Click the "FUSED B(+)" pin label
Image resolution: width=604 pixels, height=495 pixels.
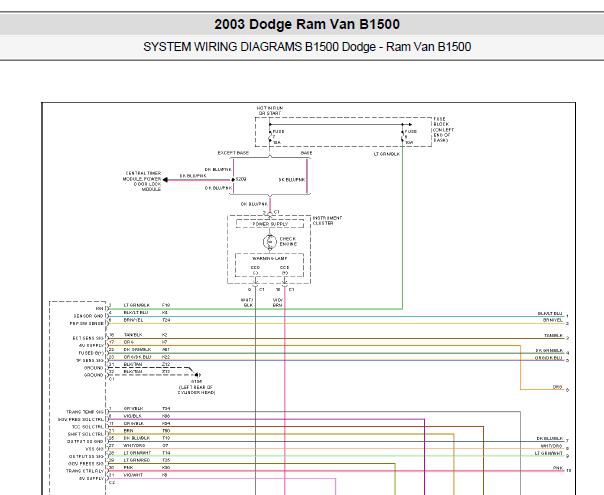(91, 353)
